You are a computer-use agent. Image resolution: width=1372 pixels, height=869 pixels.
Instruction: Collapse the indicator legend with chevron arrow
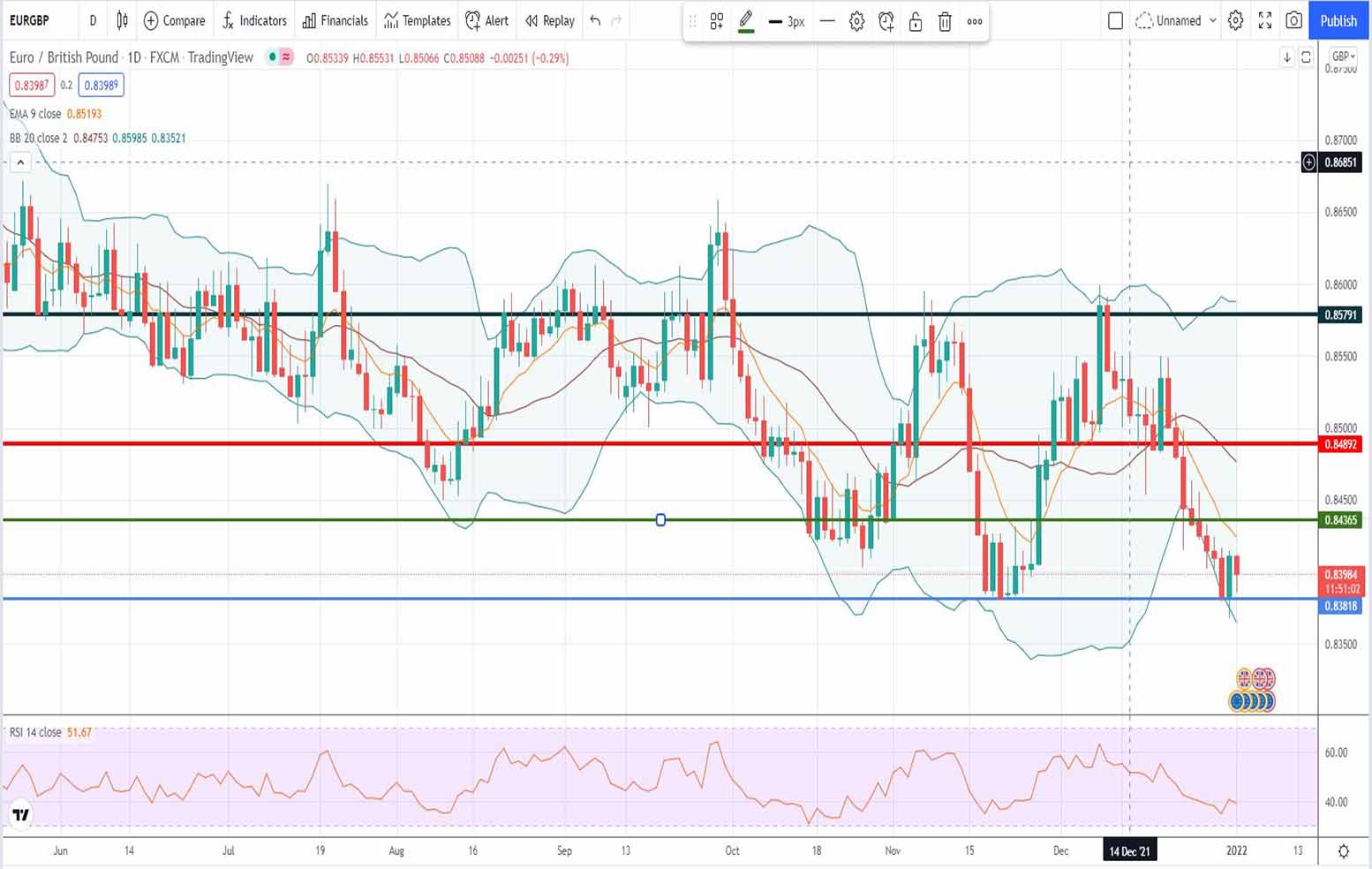pos(20,162)
